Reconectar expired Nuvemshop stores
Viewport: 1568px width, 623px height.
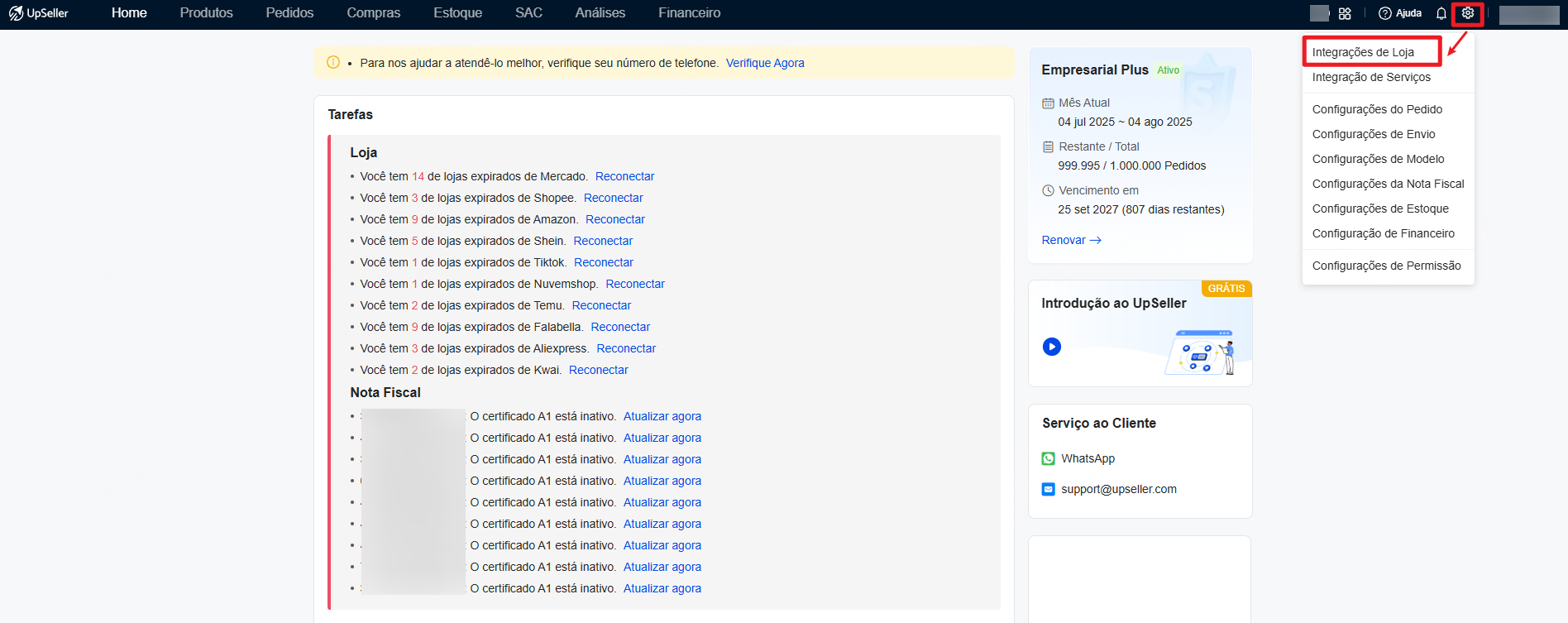tap(635, 284)
